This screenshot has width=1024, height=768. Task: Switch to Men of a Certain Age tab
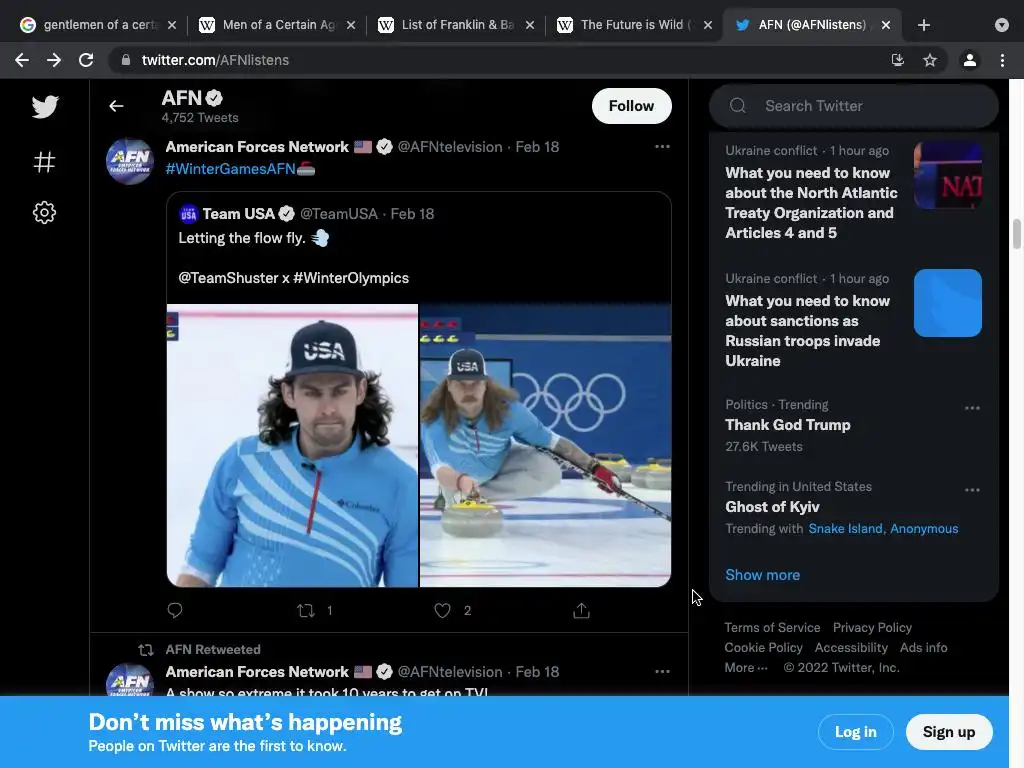click(278, 25)
